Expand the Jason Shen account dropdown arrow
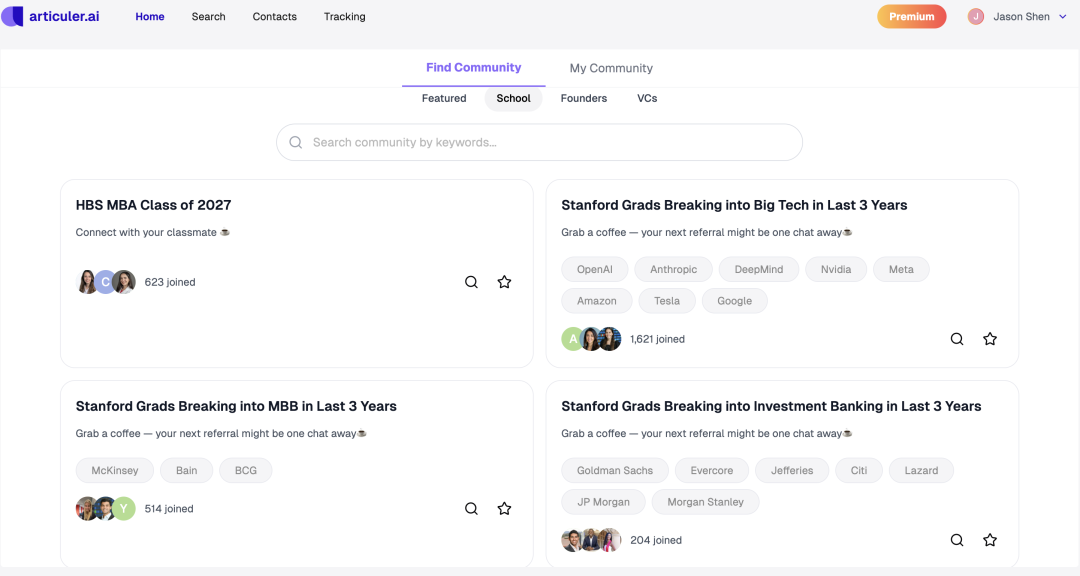This screenshot has width=1080, height=576. 1062,17
